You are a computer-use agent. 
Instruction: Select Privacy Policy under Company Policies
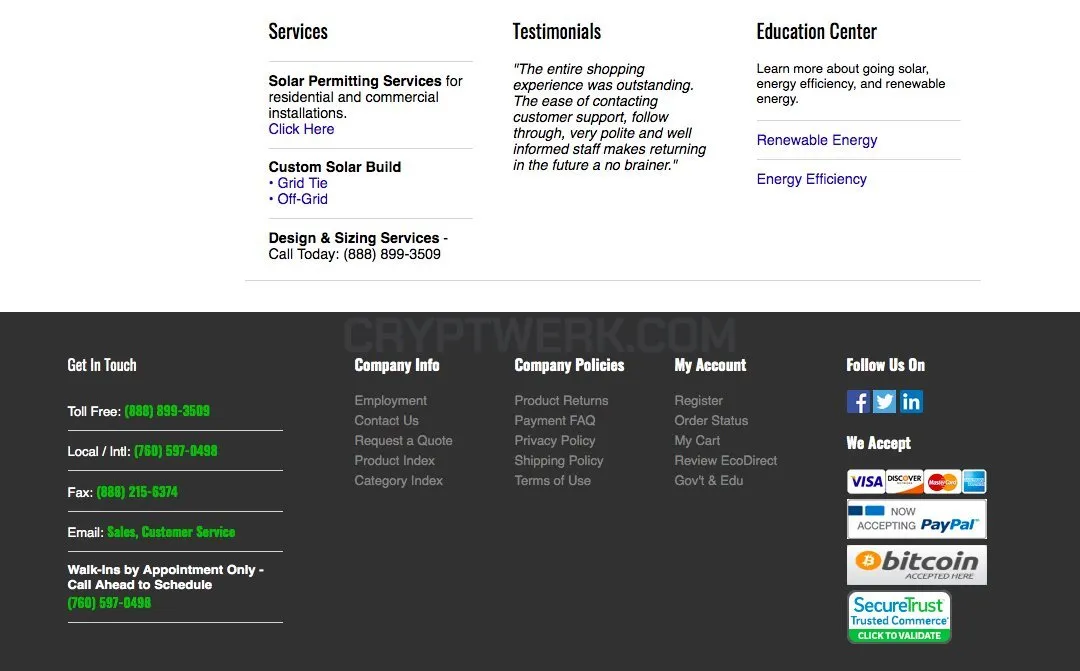[x=554, y=440]
